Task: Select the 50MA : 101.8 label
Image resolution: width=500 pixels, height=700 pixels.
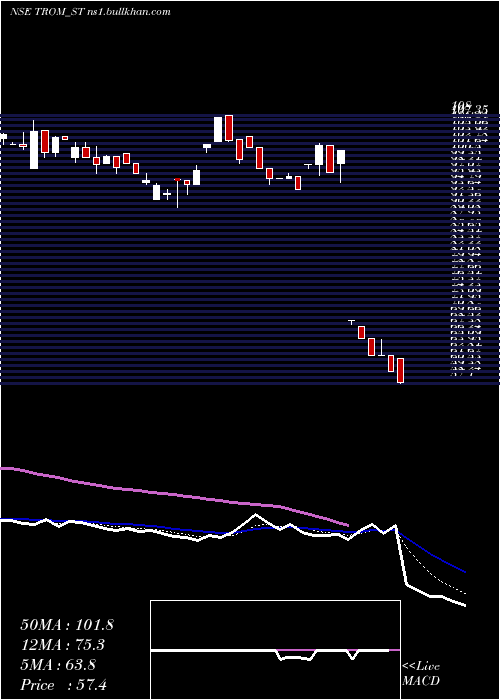Action: 67,625
